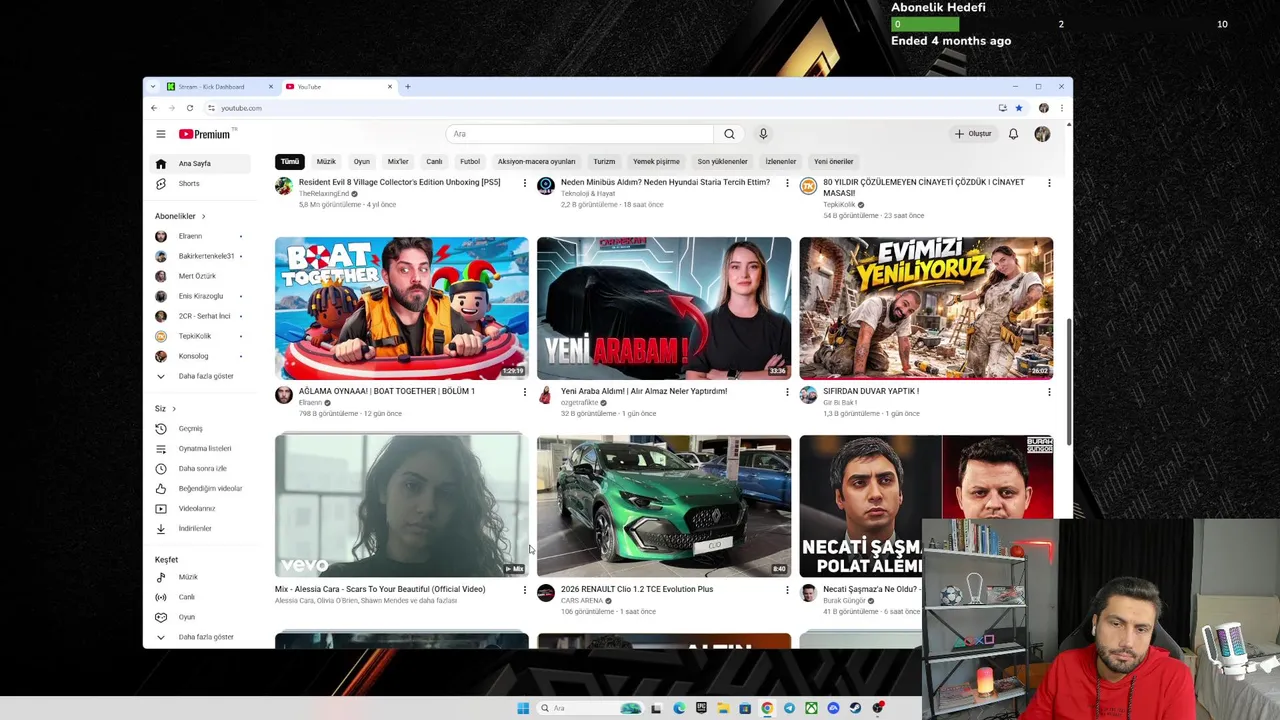Go back in Chrome browser
The height and width of the screenshot is (720, 1280).
coord(154,108)
